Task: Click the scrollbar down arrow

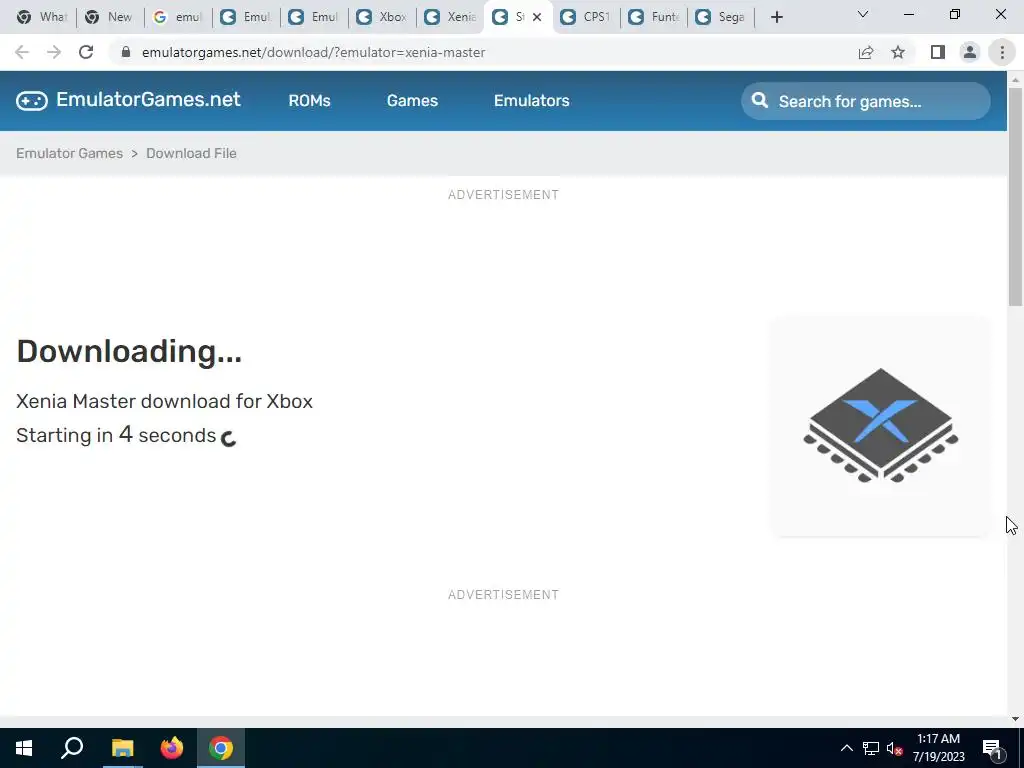Action: coord(1015,719)
